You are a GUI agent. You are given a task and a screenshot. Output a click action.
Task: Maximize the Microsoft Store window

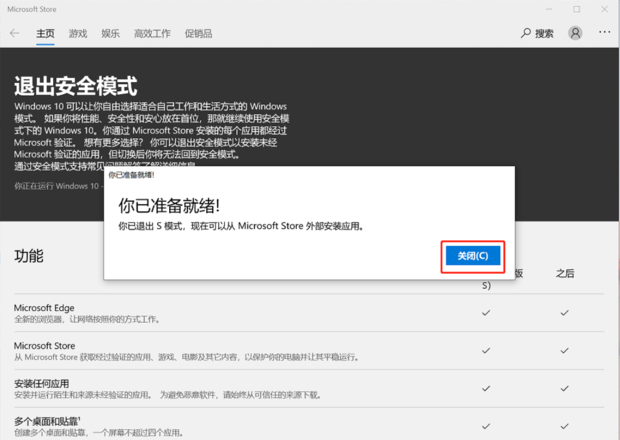577,9
